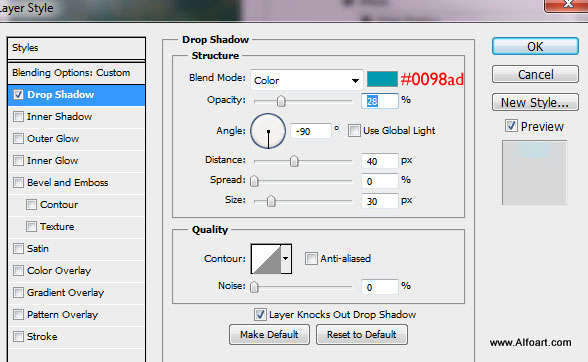Click the style preview thumbnail
588x362 pixels.
click(x=534, y=173)
